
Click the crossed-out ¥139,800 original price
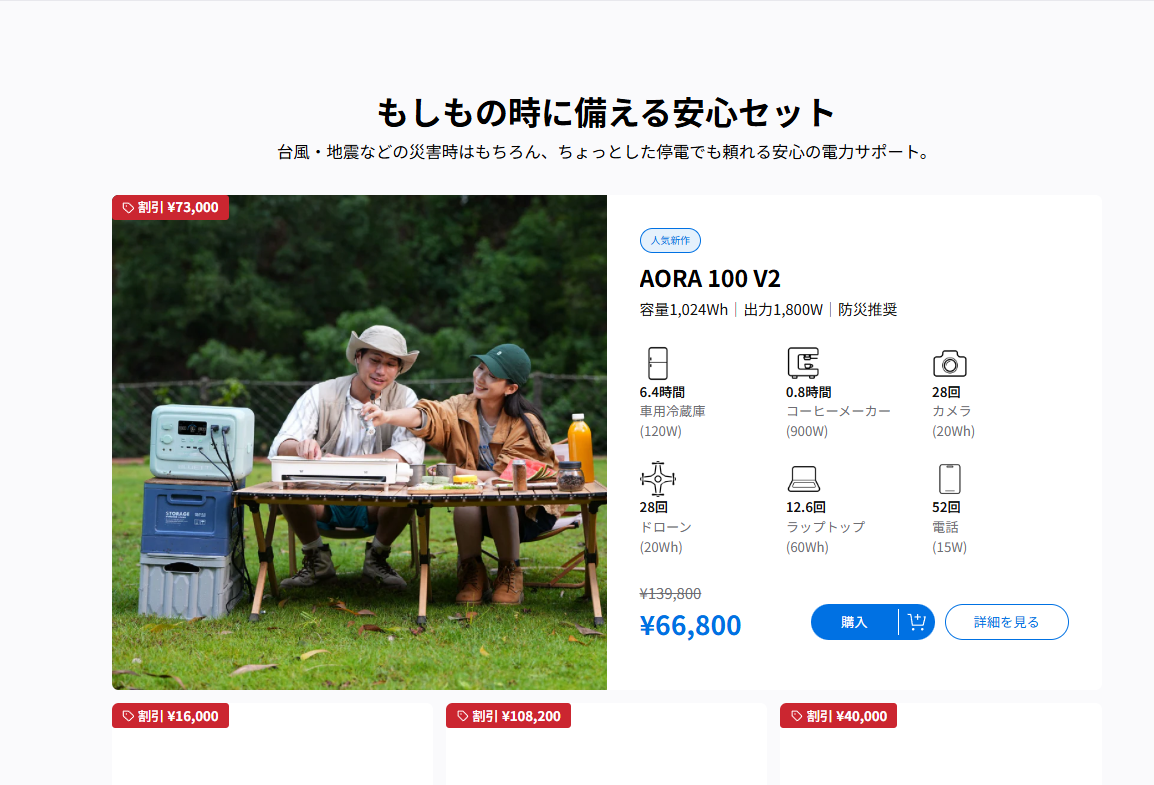click(670, 594)
